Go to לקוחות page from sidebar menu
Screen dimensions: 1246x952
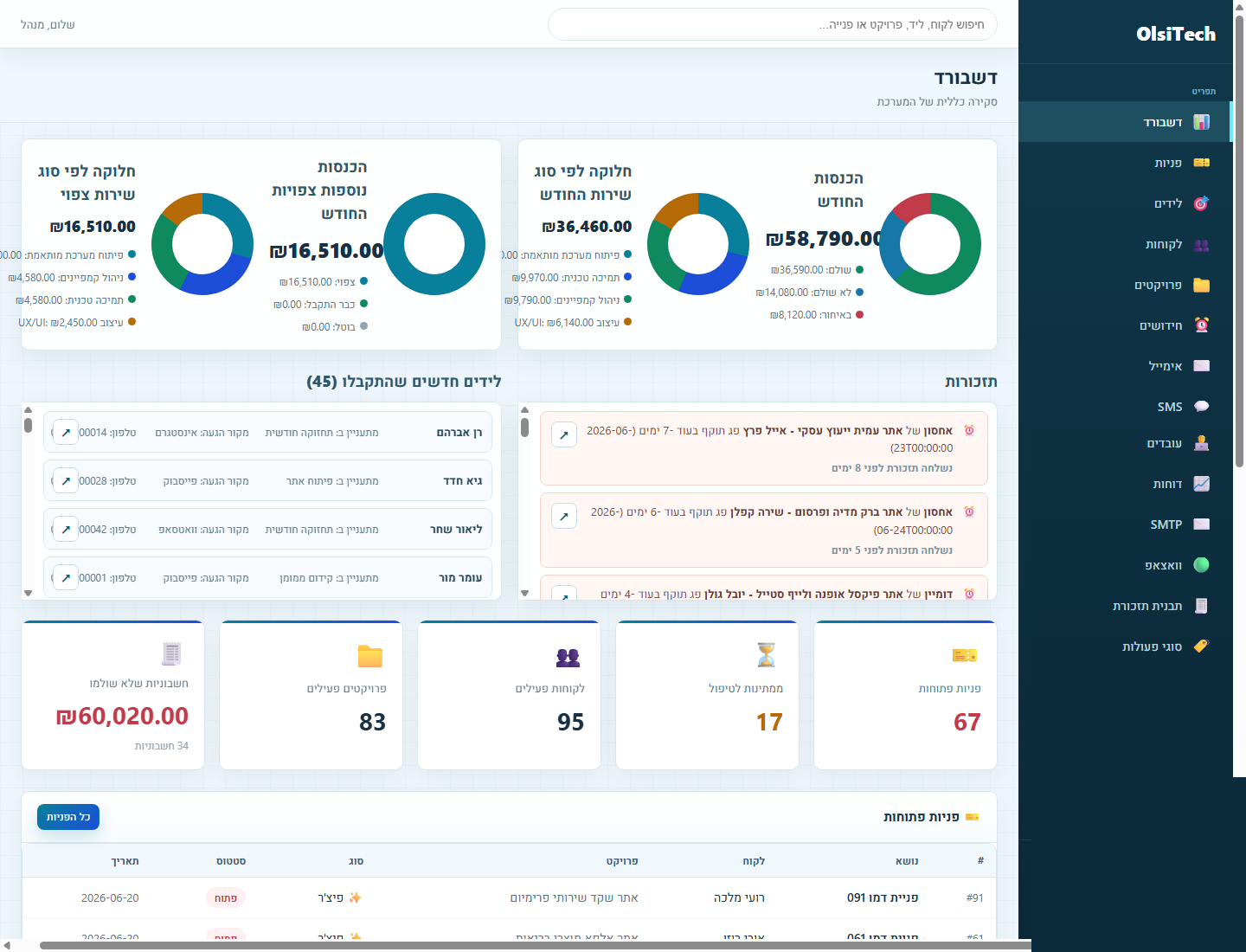(1125, 245)
